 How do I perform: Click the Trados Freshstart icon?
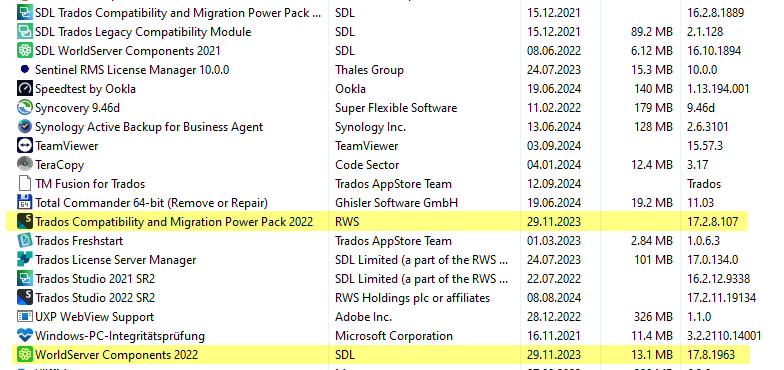[24, 240]
